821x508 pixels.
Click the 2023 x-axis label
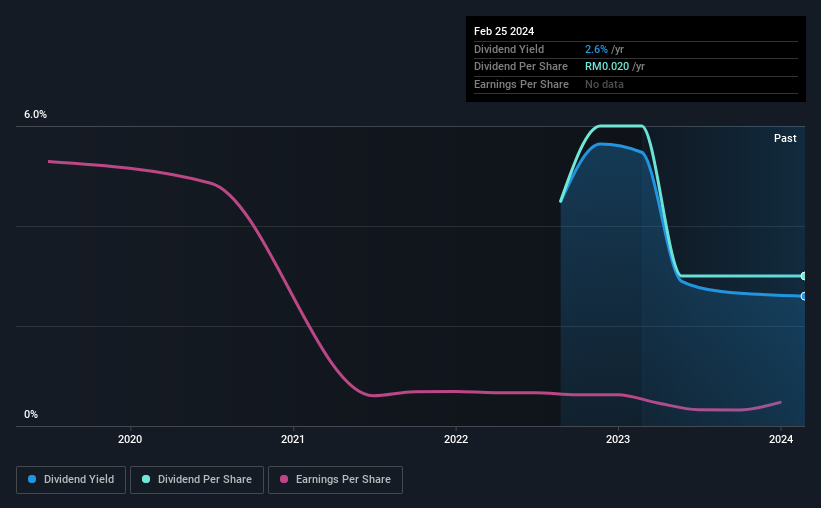618,439
